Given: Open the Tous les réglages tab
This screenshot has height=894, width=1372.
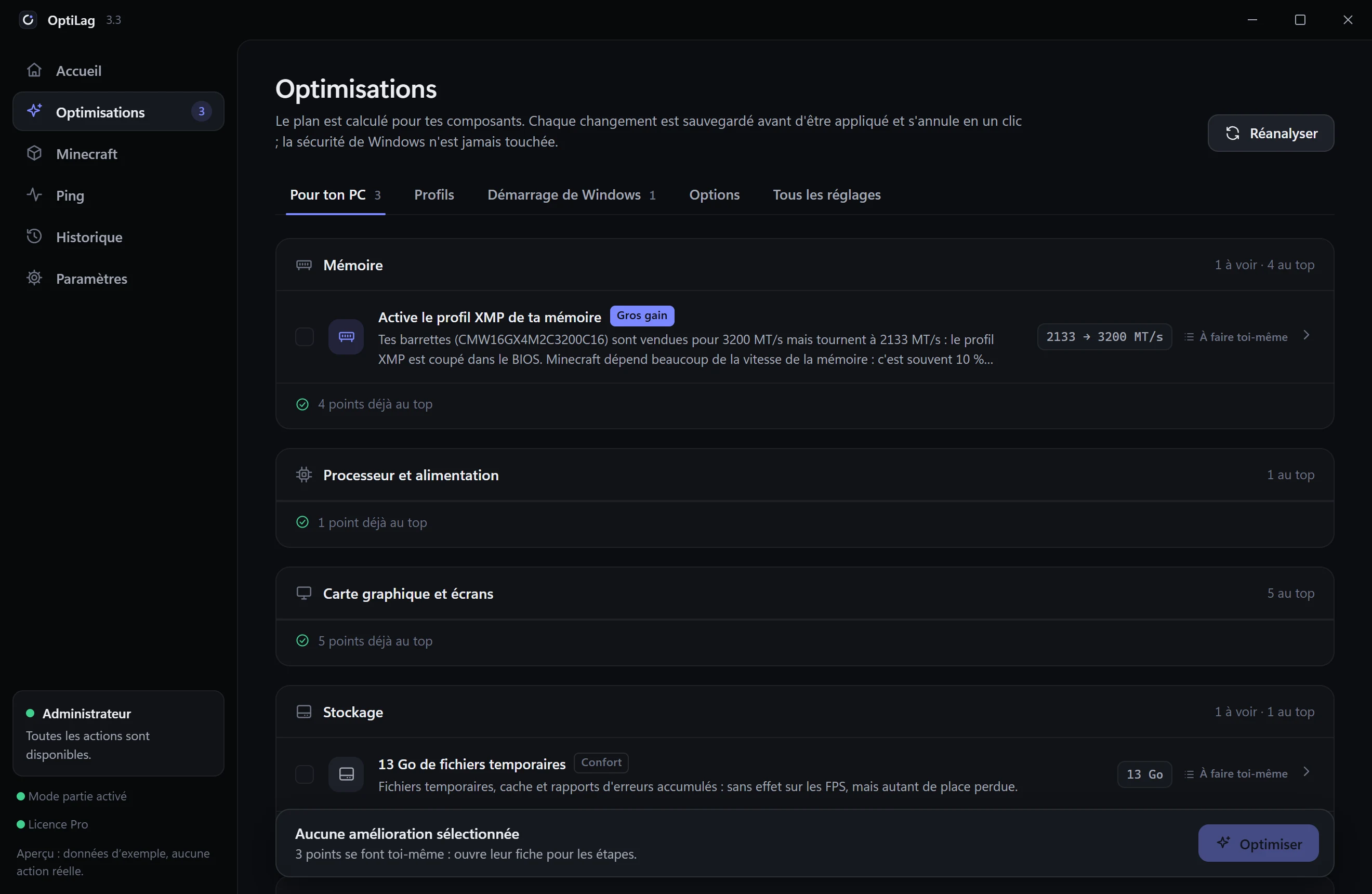Looking at the screenshot, I should click(x=827, y=195).
